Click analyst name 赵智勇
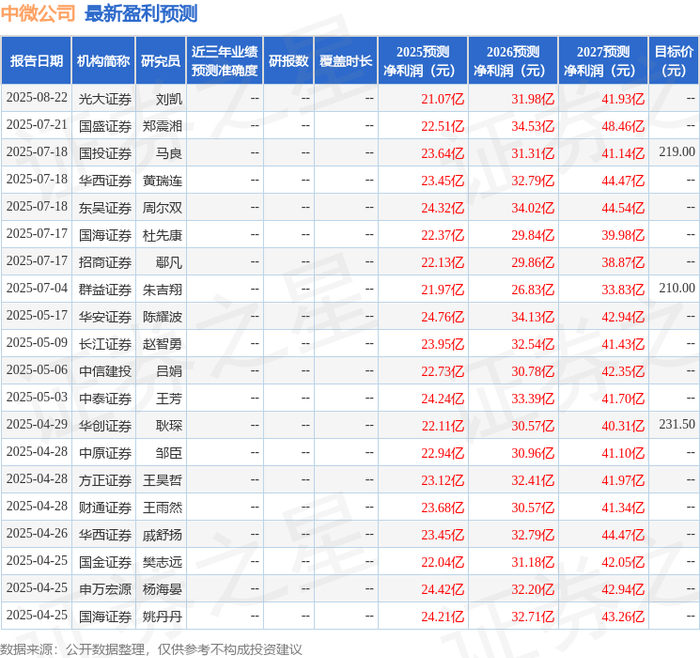700x658 pixels. 162,344
